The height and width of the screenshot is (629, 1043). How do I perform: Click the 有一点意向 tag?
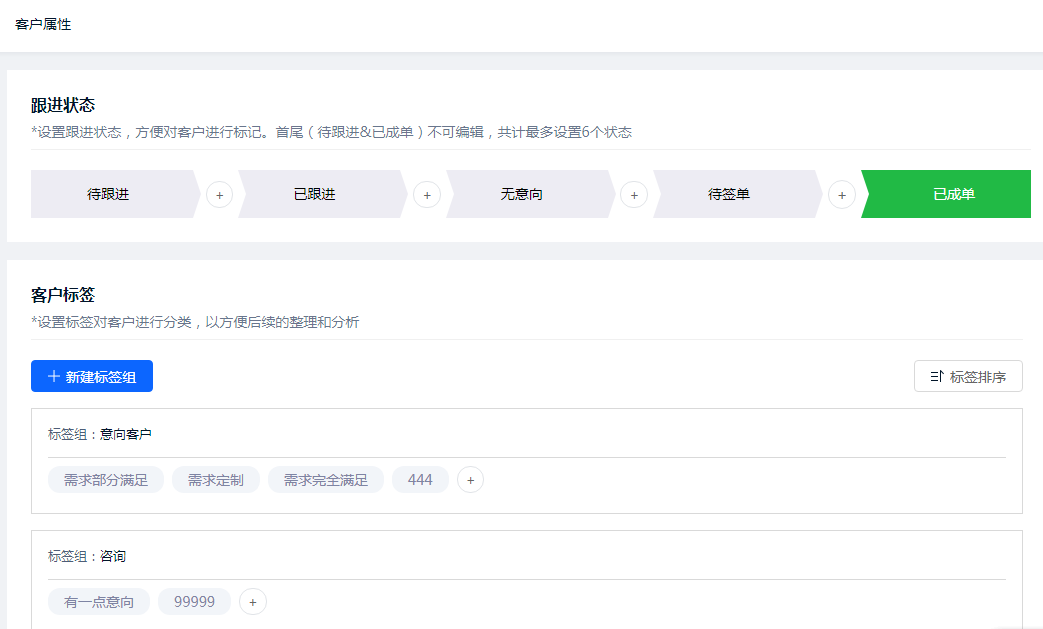tap(99, 601)
